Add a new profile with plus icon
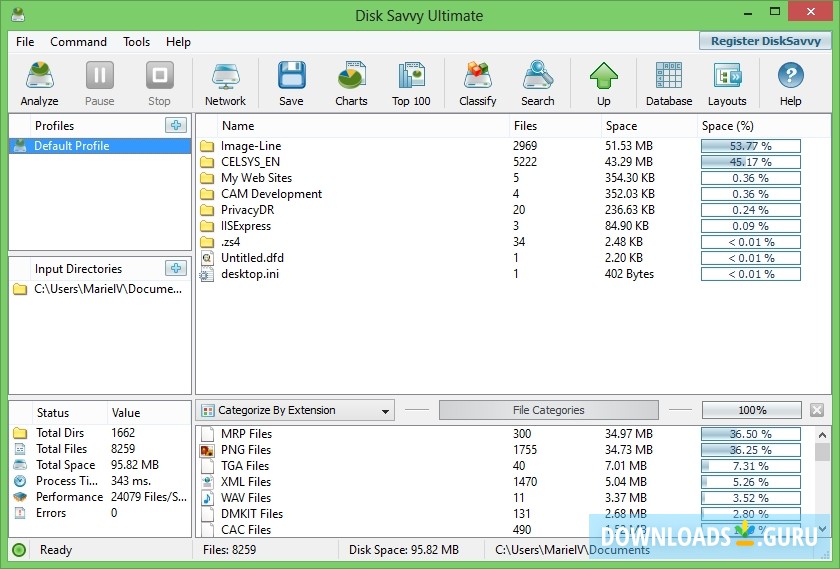840x569 pixels. [x=176, y=125]
